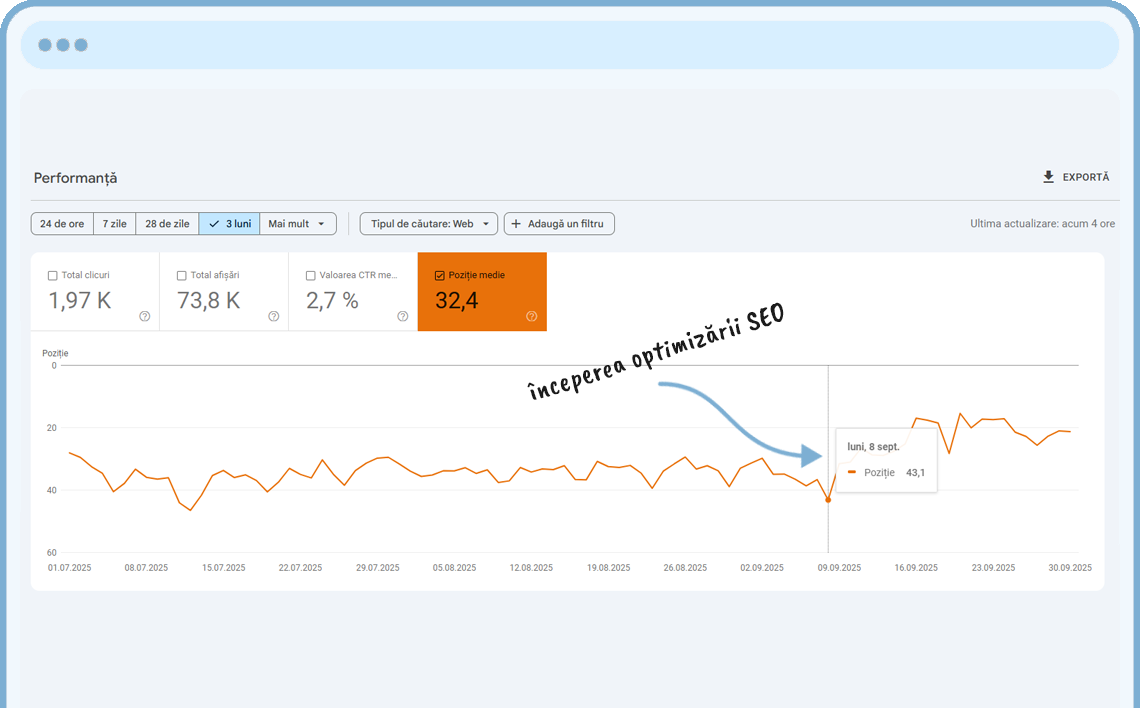Click the orange Poziție legend marker in tooltip
This screenshot has height=708, width=1140.
[853, 473]
